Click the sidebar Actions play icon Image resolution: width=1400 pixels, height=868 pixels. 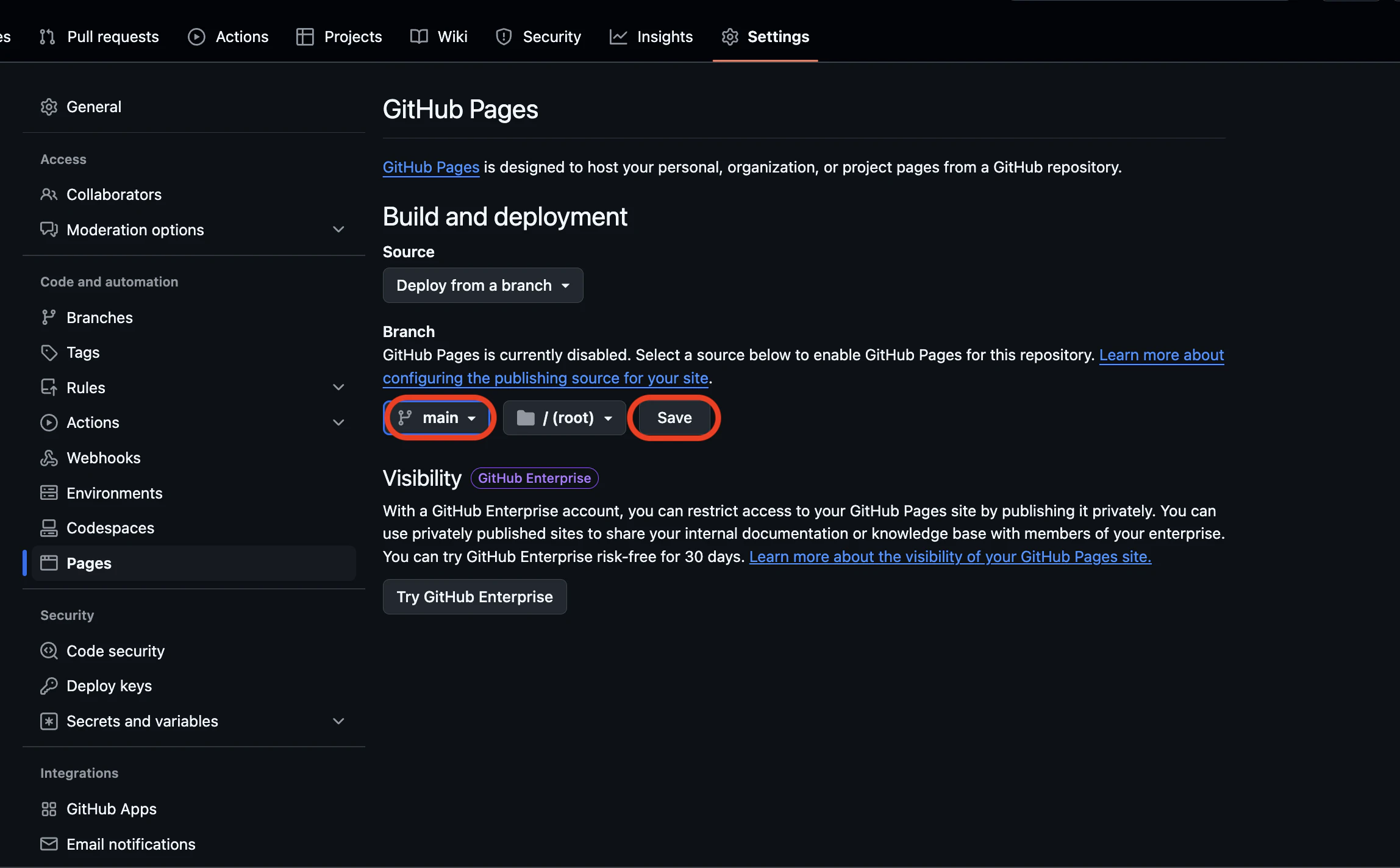[49, 422]
